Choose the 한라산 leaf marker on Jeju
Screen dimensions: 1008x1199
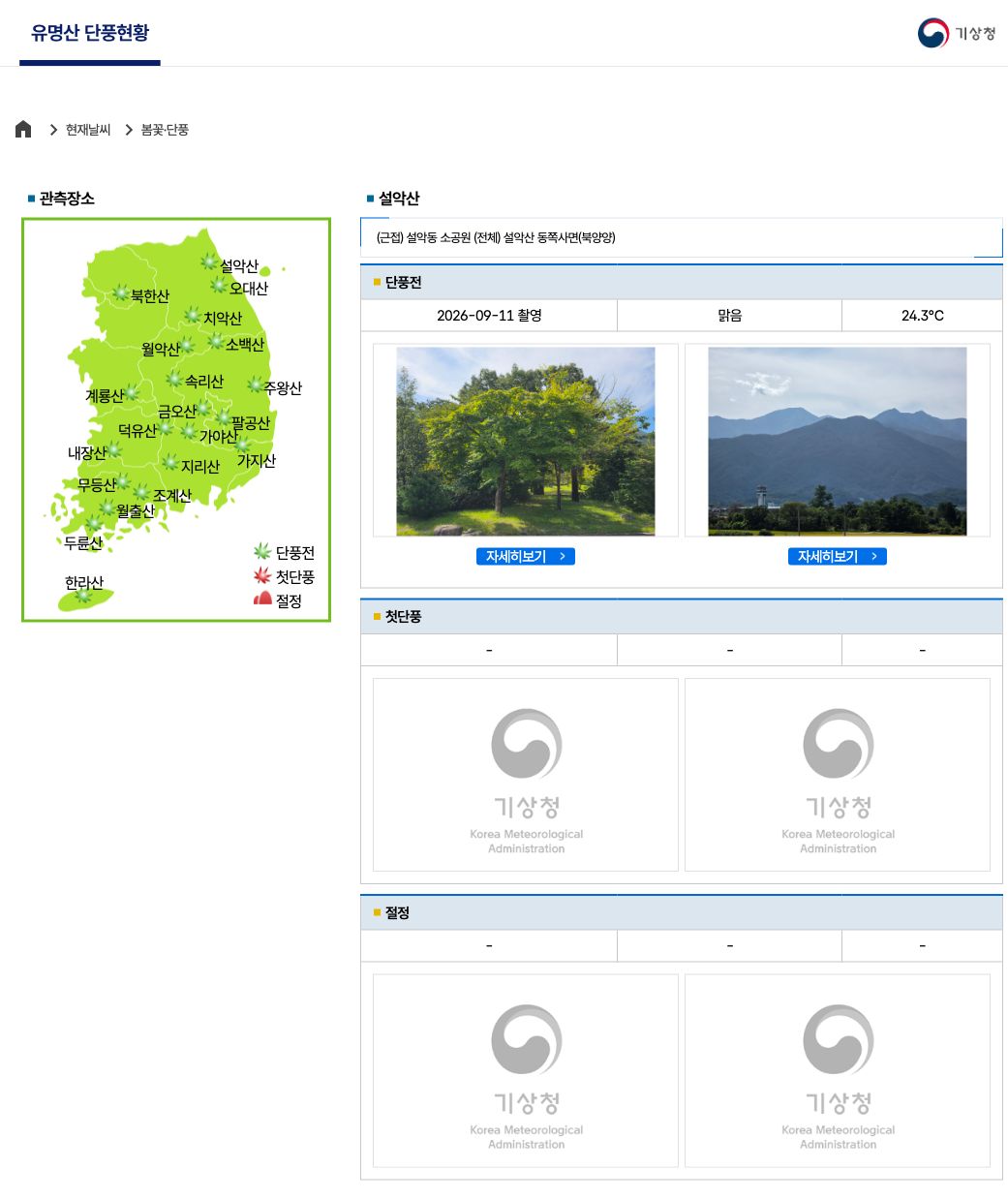84,596
